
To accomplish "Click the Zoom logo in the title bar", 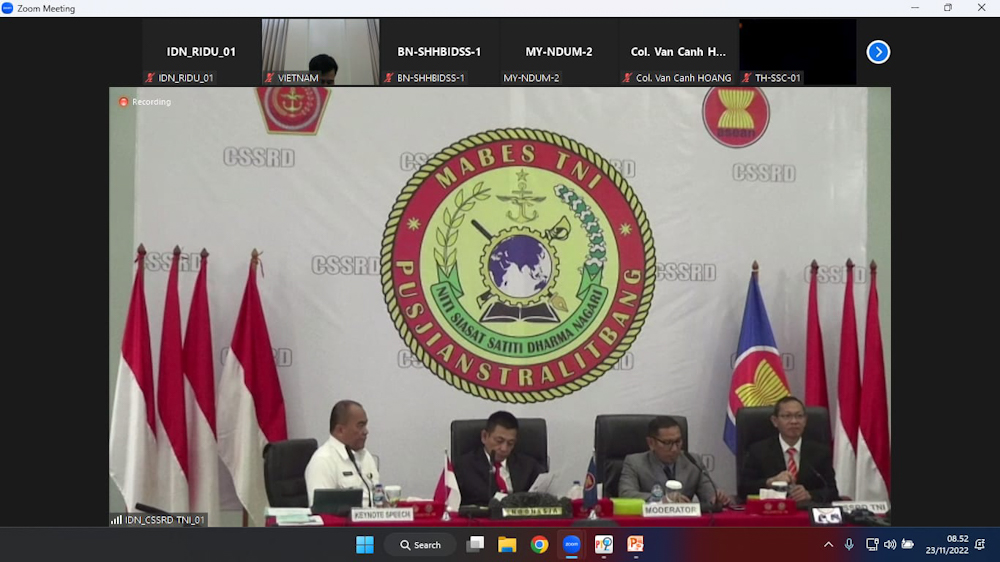I will [8, 8].
